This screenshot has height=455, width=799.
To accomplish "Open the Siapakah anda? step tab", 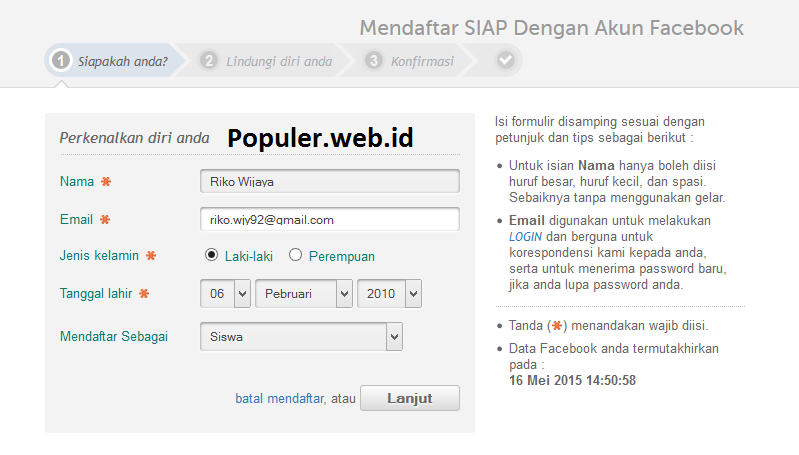I will pos(115,61).
